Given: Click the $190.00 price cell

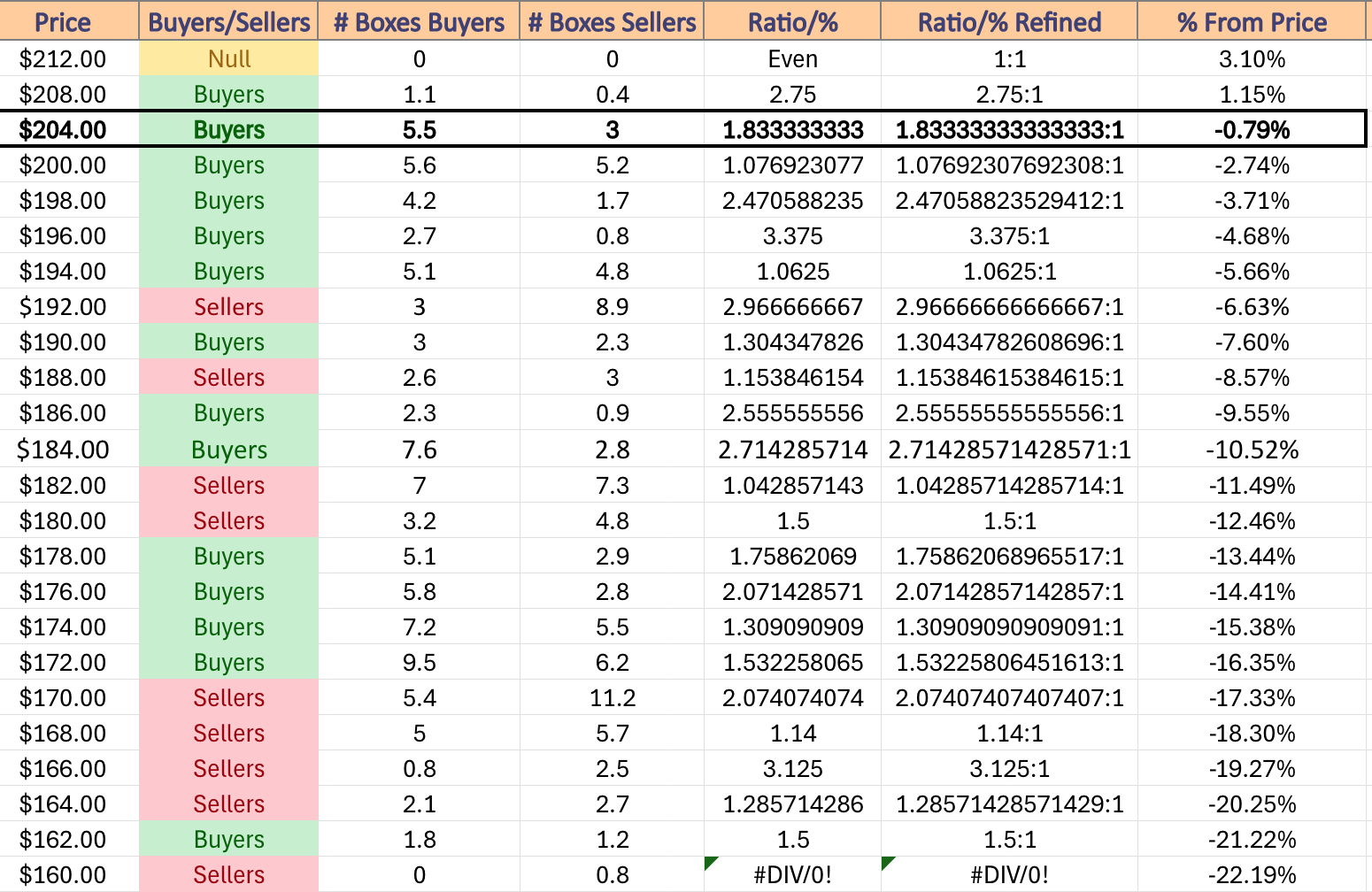Looking at the screenshot, I should point(69,342).
